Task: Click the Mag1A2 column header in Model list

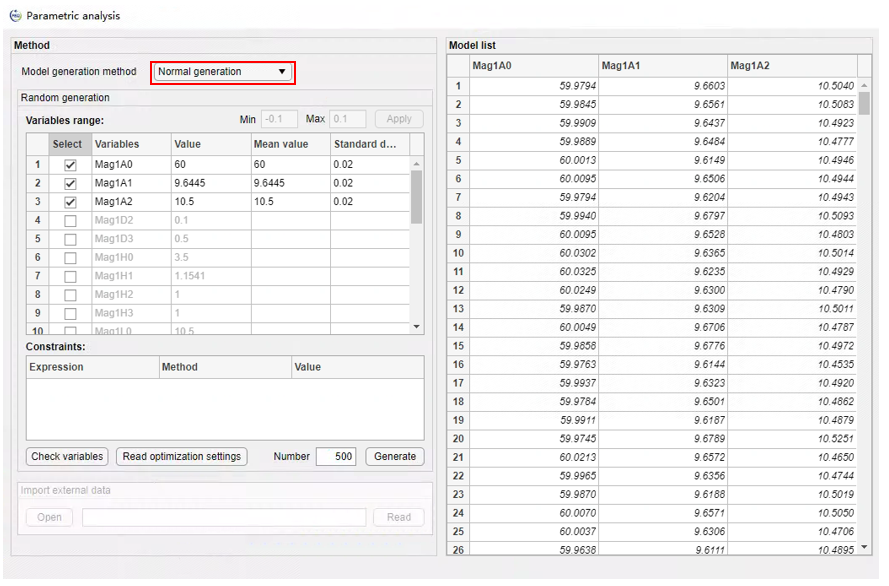Action: tap(792, 66)
